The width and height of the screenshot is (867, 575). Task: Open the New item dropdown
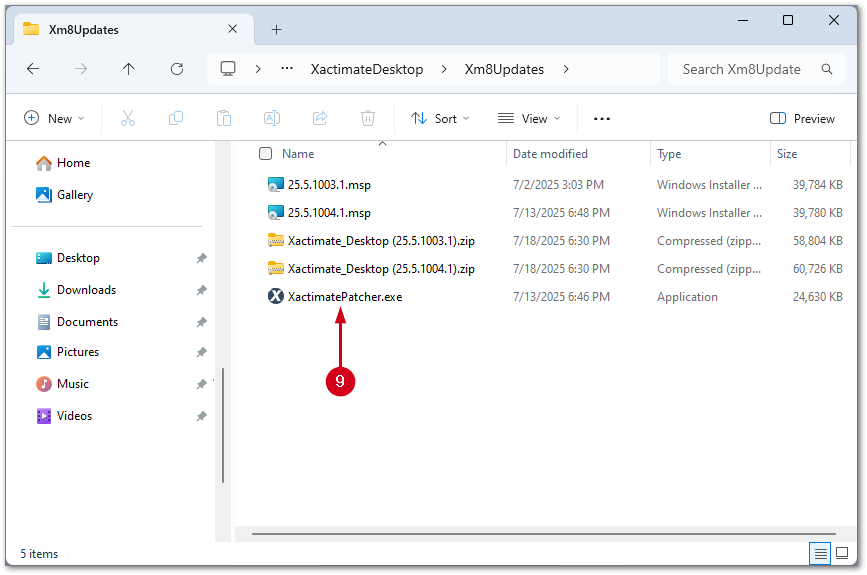click(54, 118)
